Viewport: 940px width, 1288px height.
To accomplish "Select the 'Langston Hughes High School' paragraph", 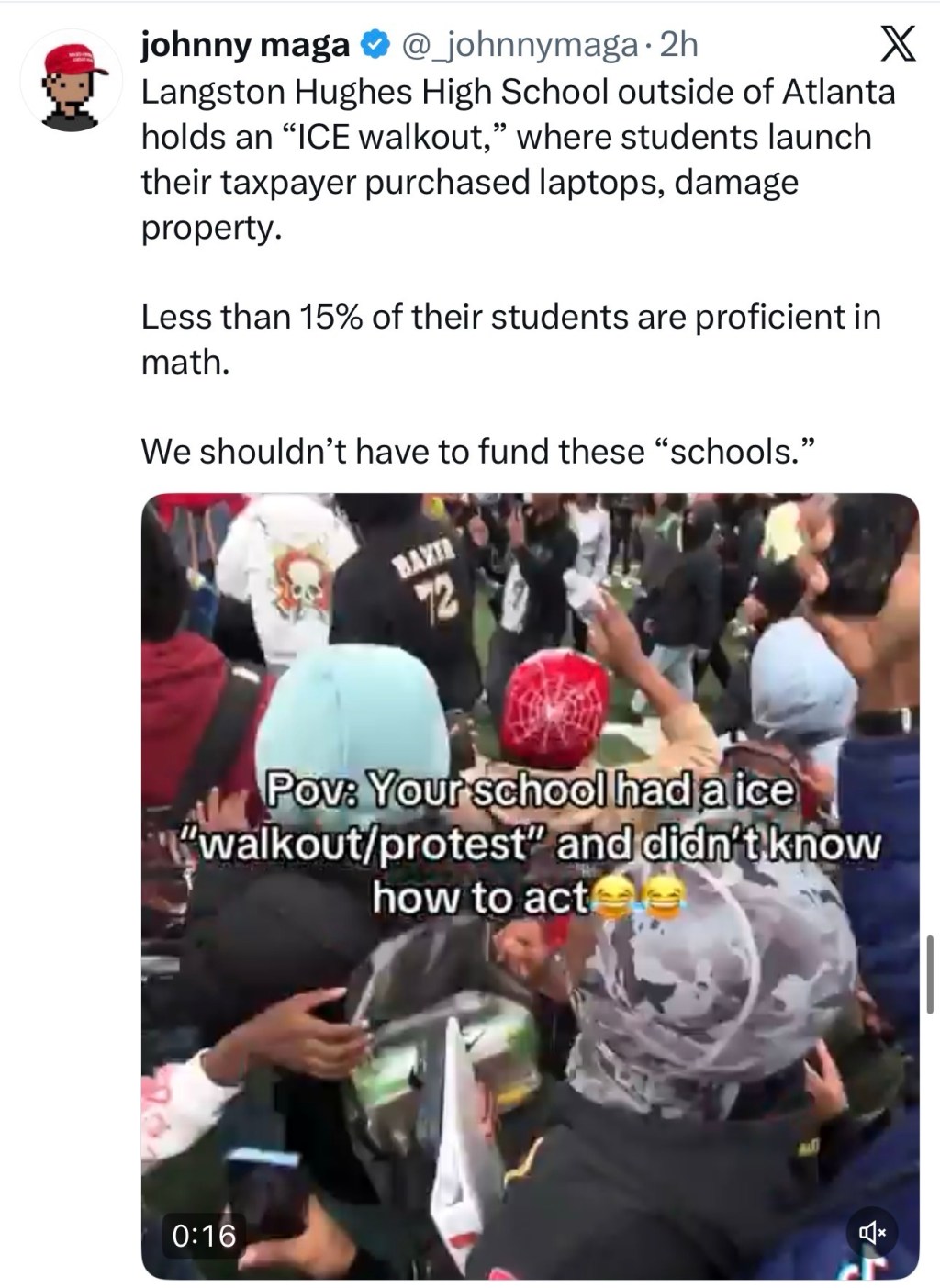I will [518, 160].
